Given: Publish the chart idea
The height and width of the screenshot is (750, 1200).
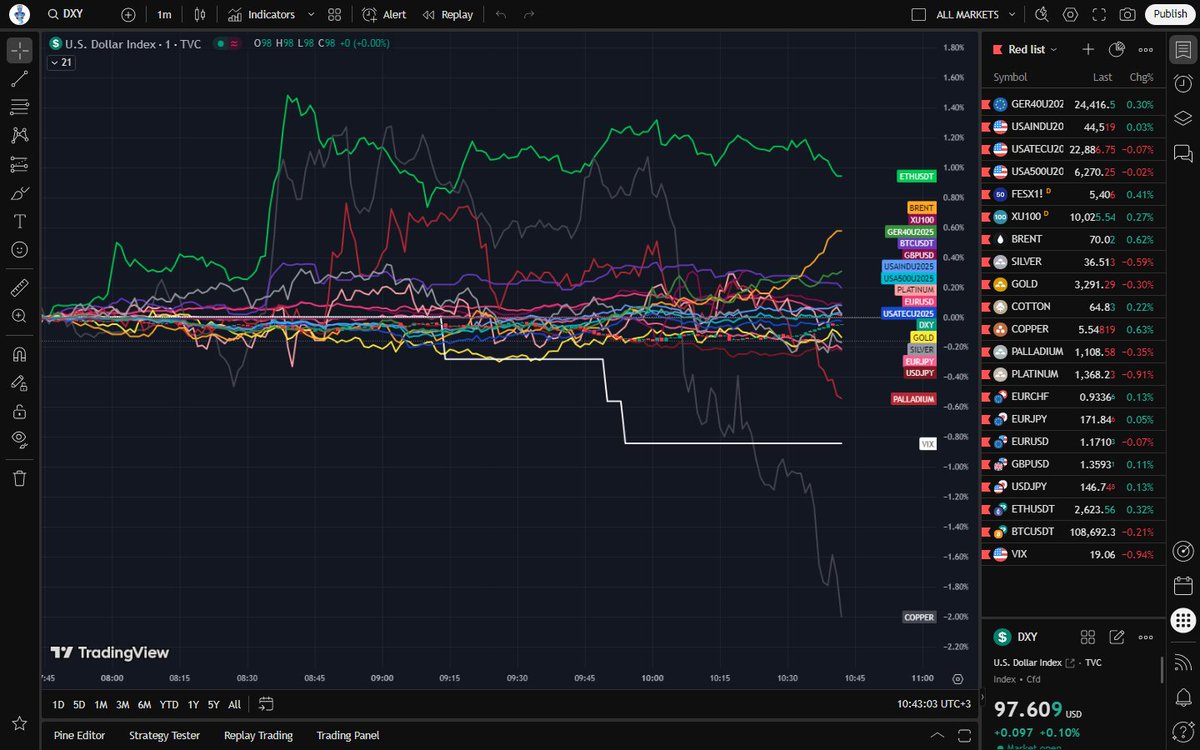Looking at the screenshot, I should coord(1169,14).
